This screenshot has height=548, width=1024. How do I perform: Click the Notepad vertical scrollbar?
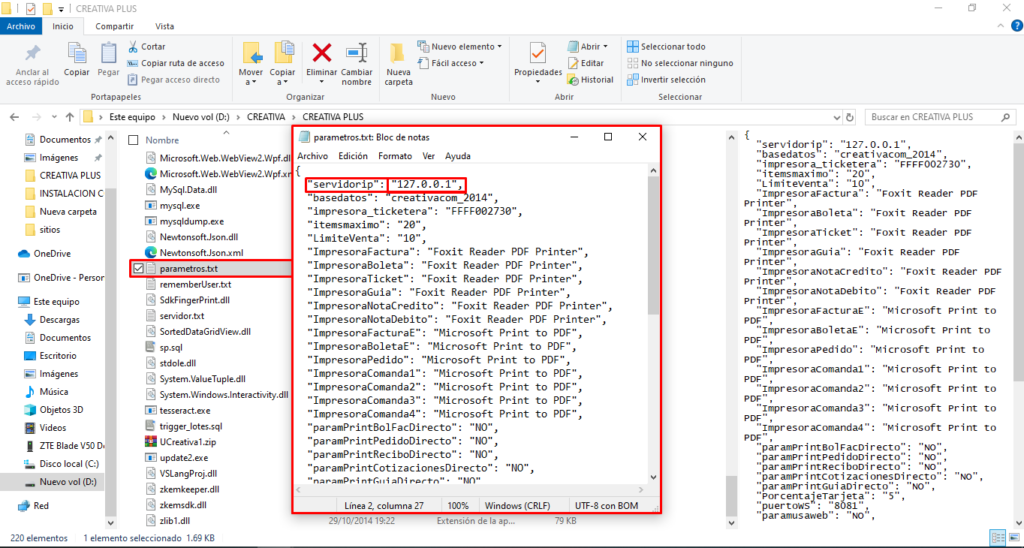(653, 245)
